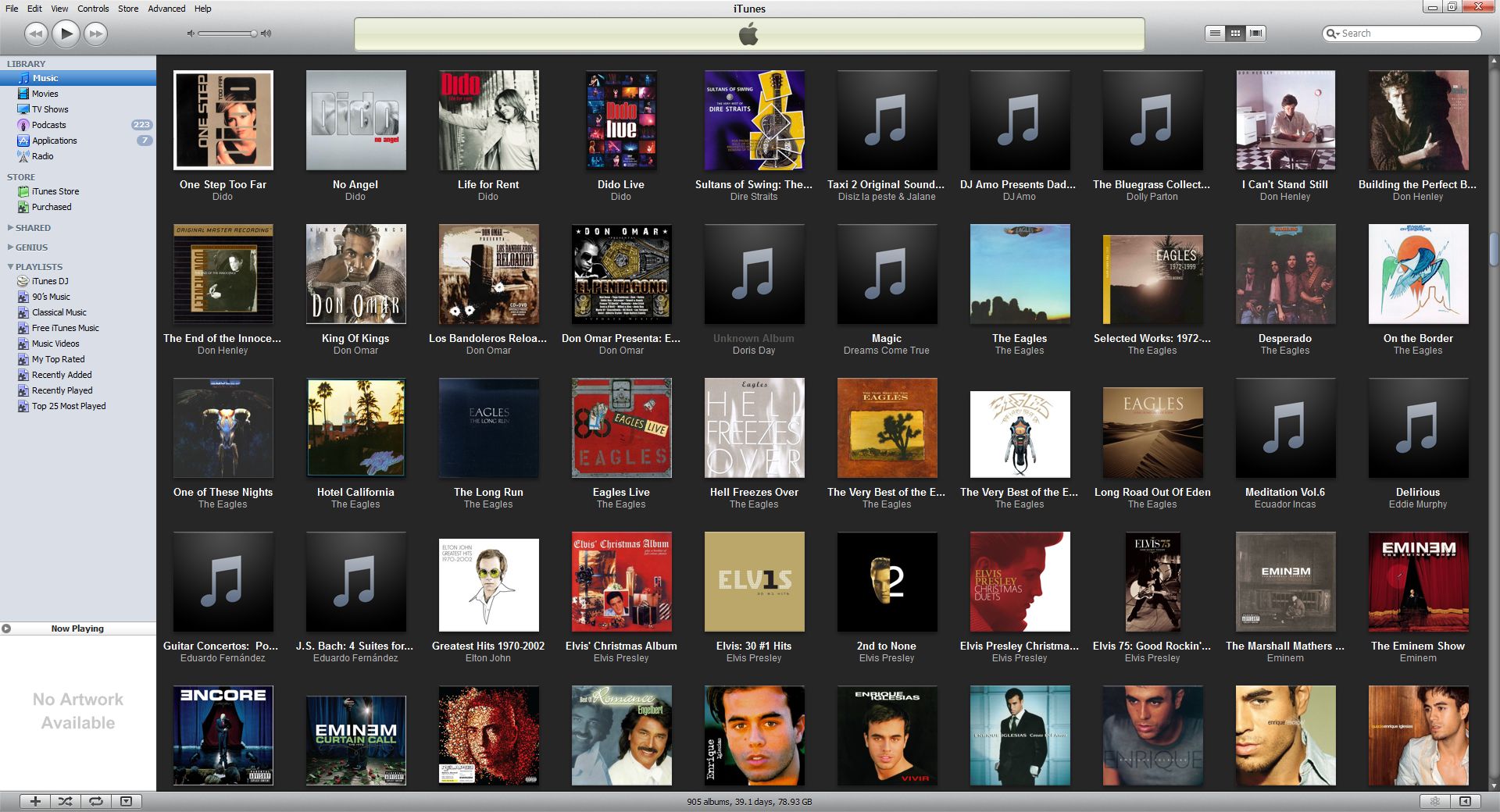1500x812 pixels.
Task: Select Applications icon in sidebar
Action: [23, 141]
